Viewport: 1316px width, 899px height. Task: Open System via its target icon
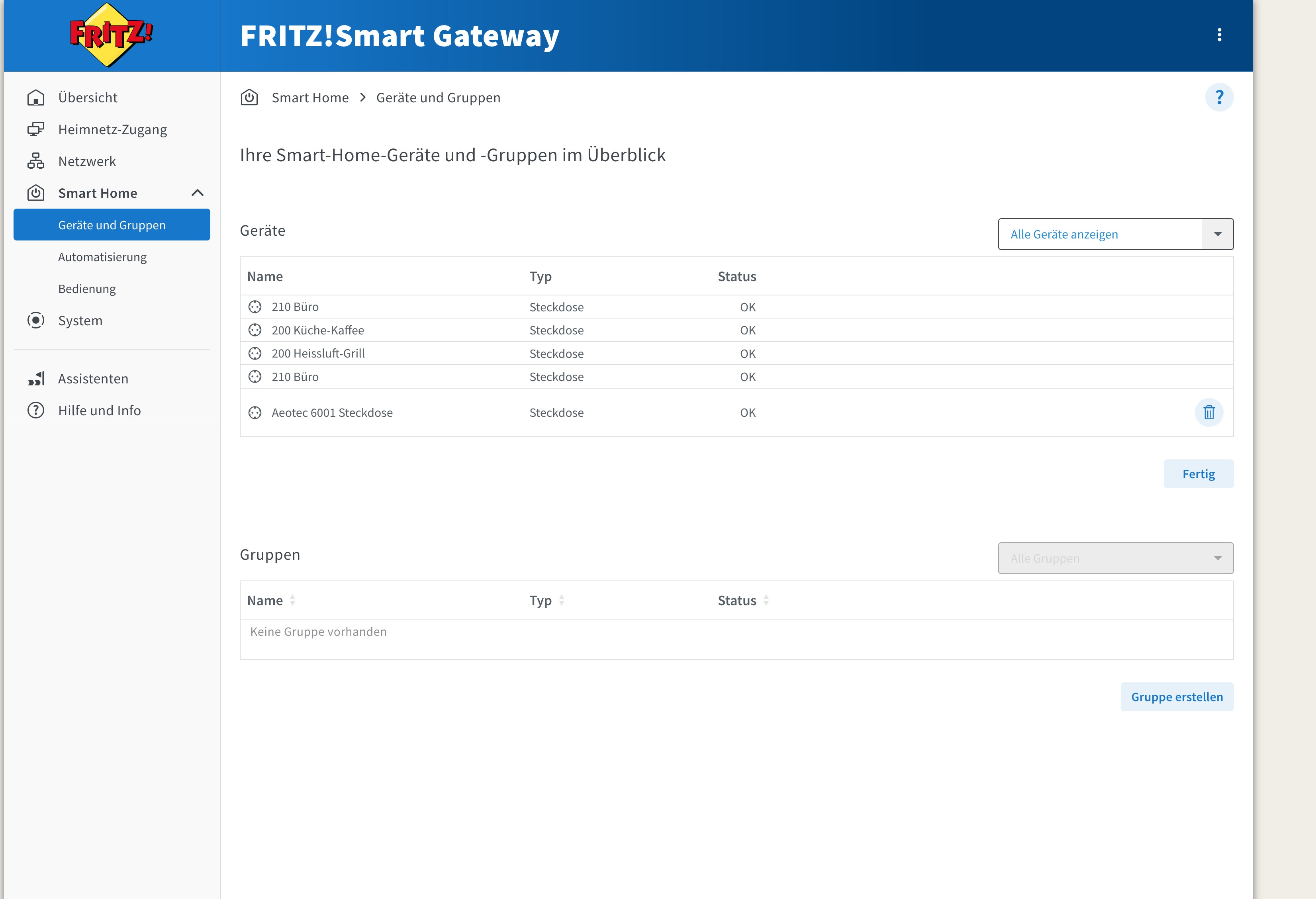[36, 321]
